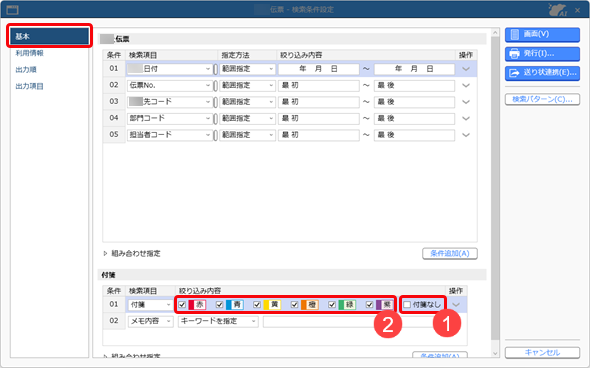Open 範囲指定 method dropdown for row 02
Image resolution: width=590 pixels, height=368 pixels.
pos(247,85)
